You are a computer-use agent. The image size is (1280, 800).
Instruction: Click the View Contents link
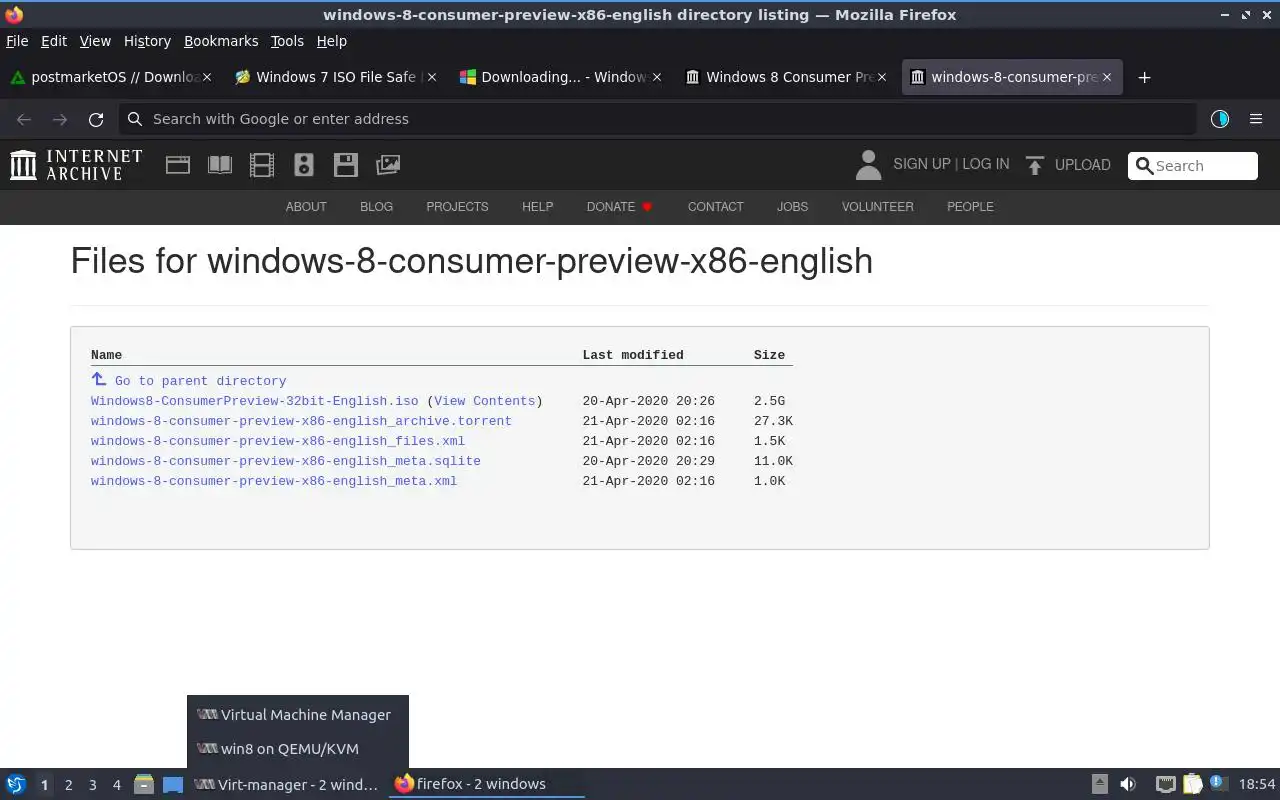point(484,401)
